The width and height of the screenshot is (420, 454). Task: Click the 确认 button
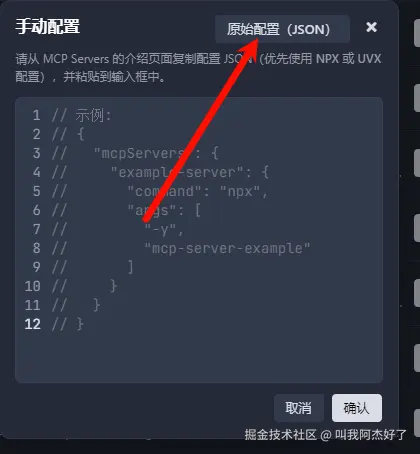coord(357,408)
